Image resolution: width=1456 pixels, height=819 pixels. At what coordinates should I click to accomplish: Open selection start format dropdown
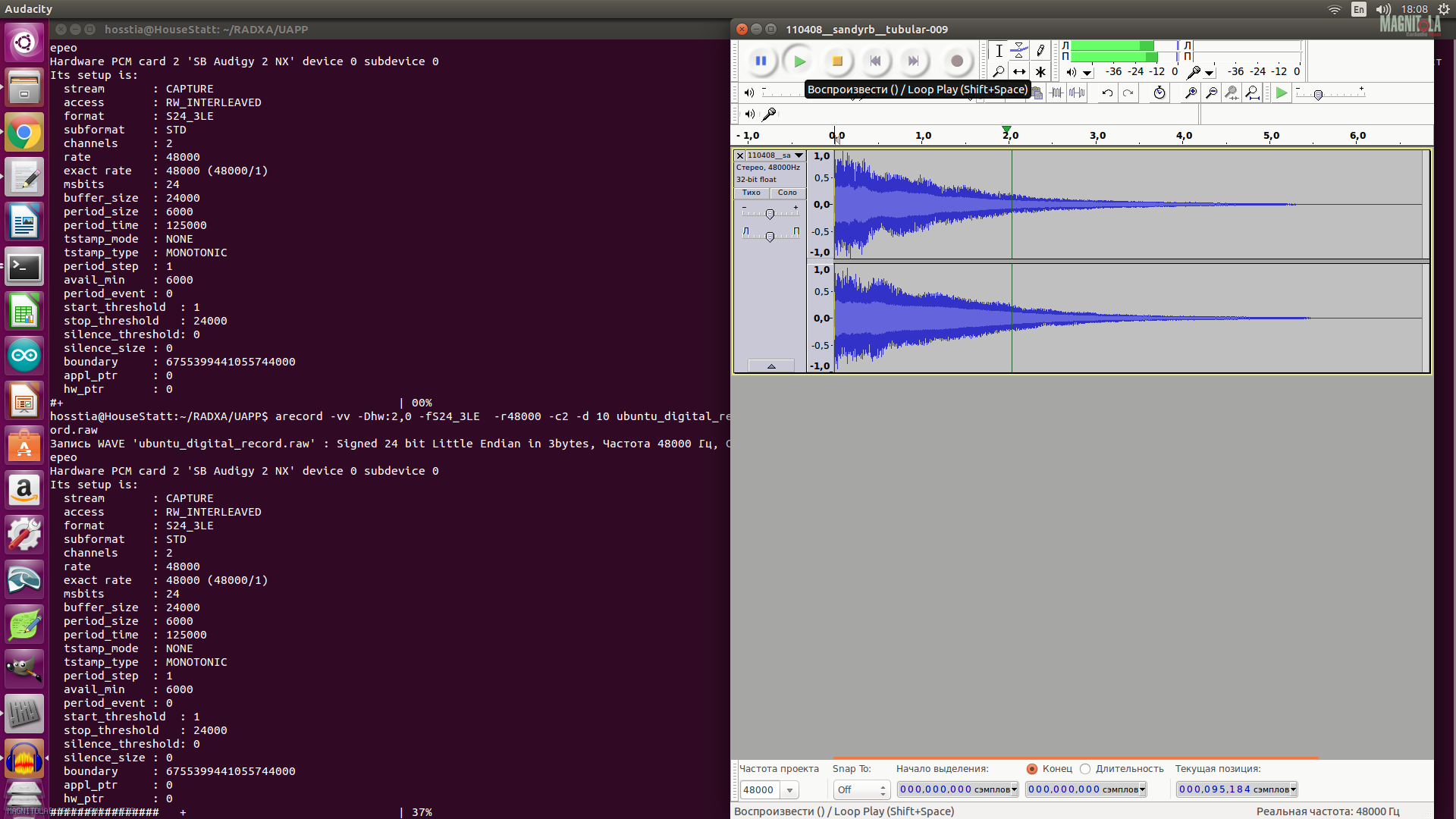pyautogui.click(x=1014, y=790)
